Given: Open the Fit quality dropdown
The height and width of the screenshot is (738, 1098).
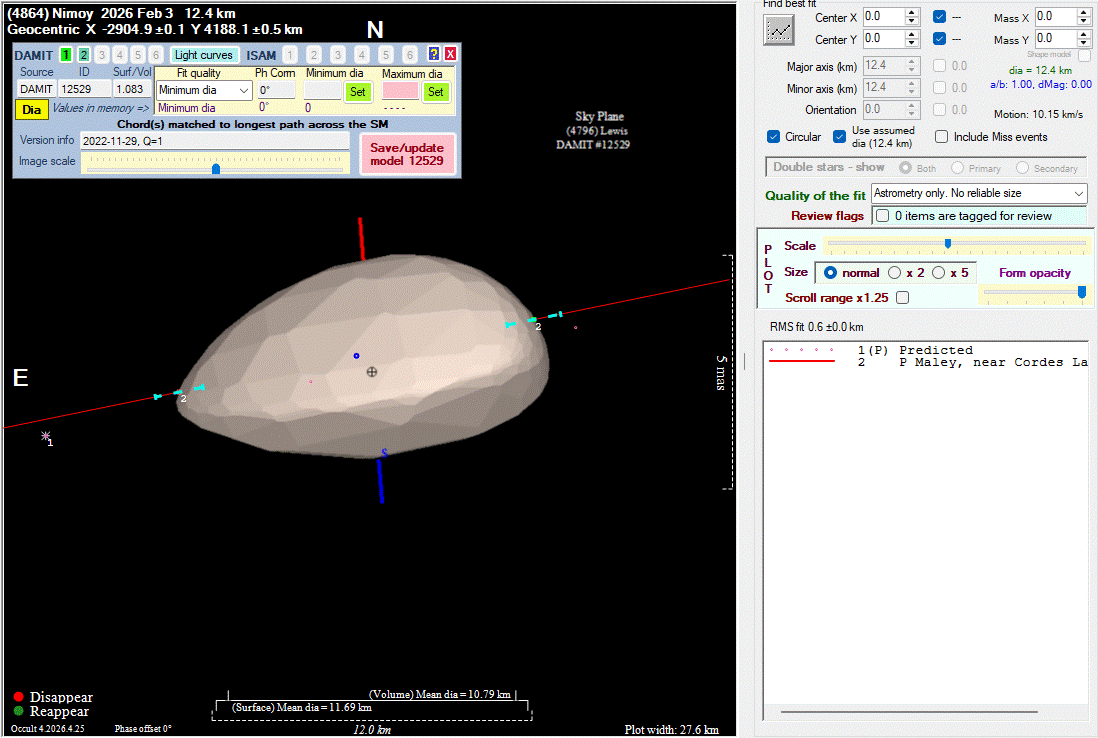Looking at the screenshot, I should (x=204, y=91).
